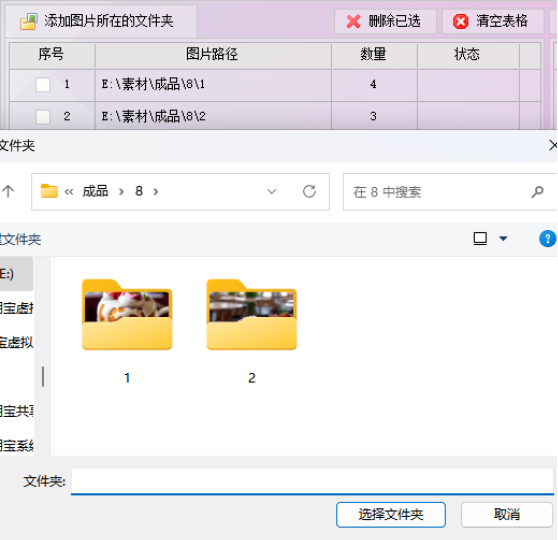
Task: Open the view options dropdown arrow
Action: click(503, 238)
